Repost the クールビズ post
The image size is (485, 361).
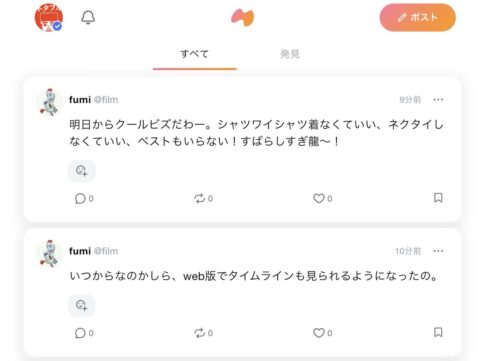203,199
